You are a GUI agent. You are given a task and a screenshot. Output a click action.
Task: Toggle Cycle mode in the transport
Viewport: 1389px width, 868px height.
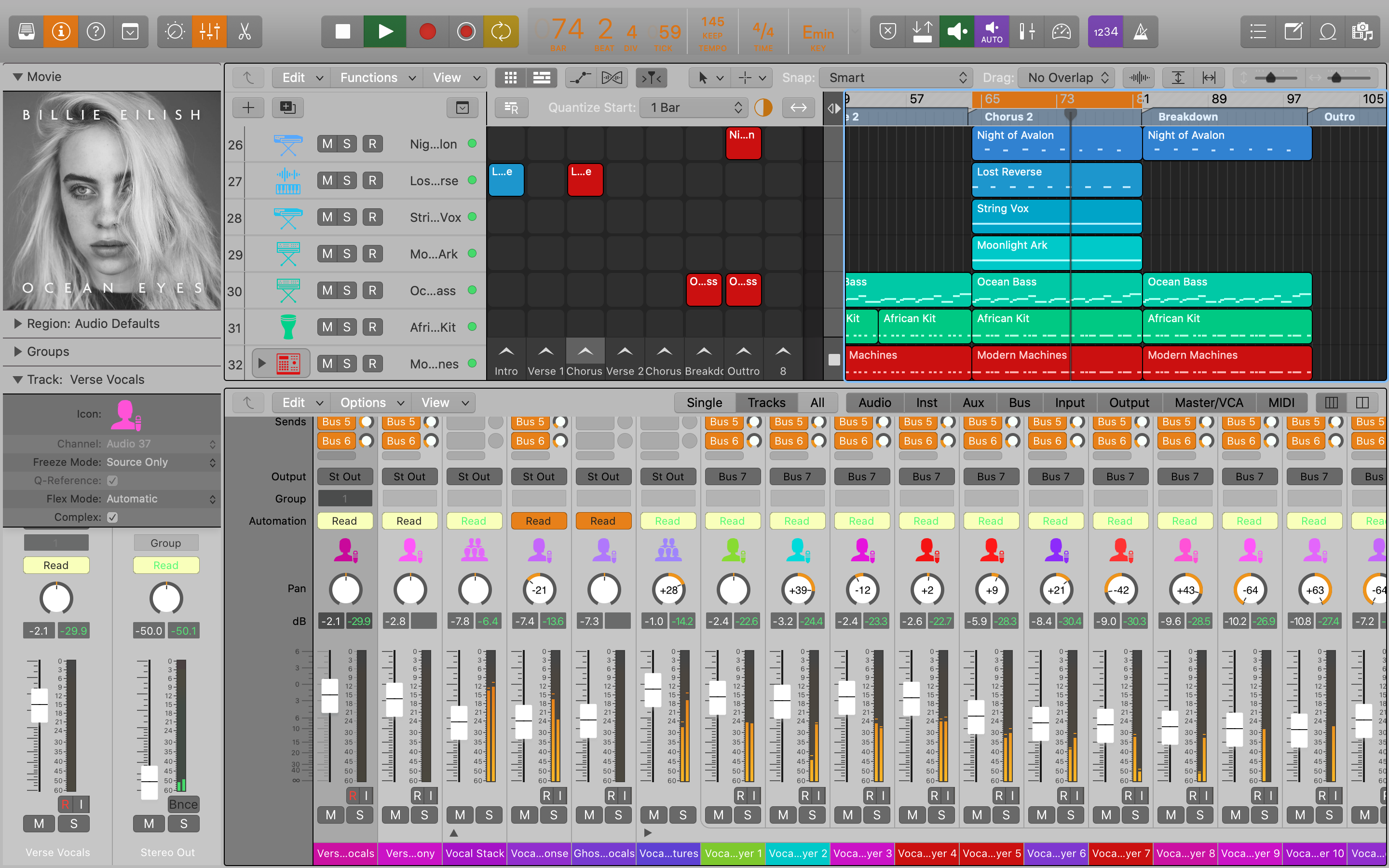(x=501, y=31)
